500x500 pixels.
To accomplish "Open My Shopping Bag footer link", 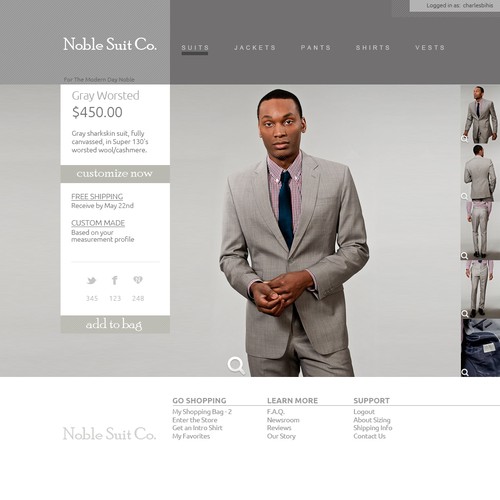I will pyautogui.click(x=202, y=412).
